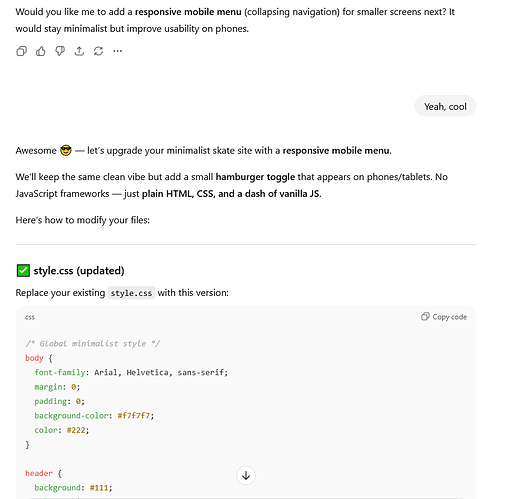Click the 'header' selector in the code block

[39, 473]
